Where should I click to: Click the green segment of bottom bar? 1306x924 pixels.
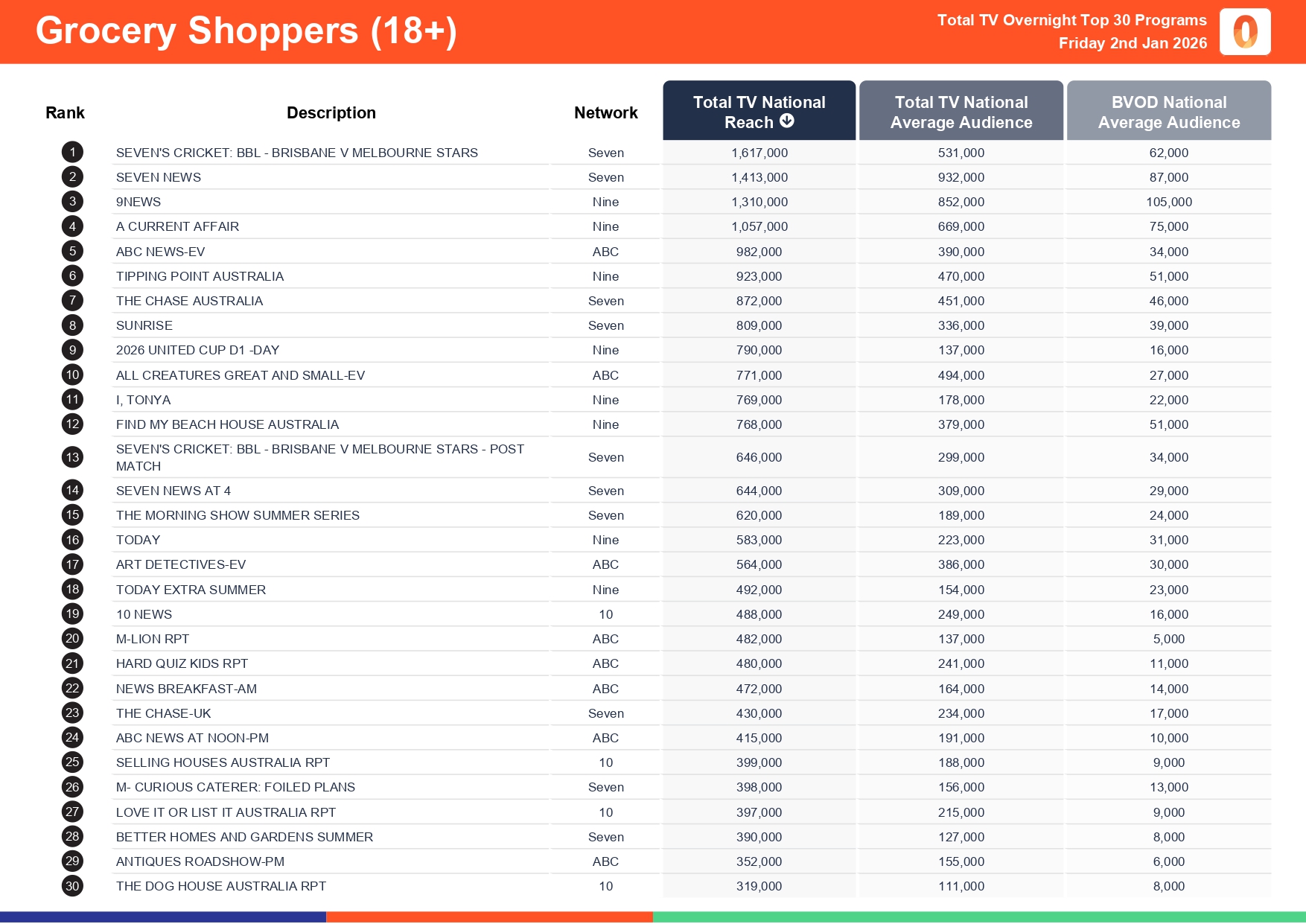[978, 917]
